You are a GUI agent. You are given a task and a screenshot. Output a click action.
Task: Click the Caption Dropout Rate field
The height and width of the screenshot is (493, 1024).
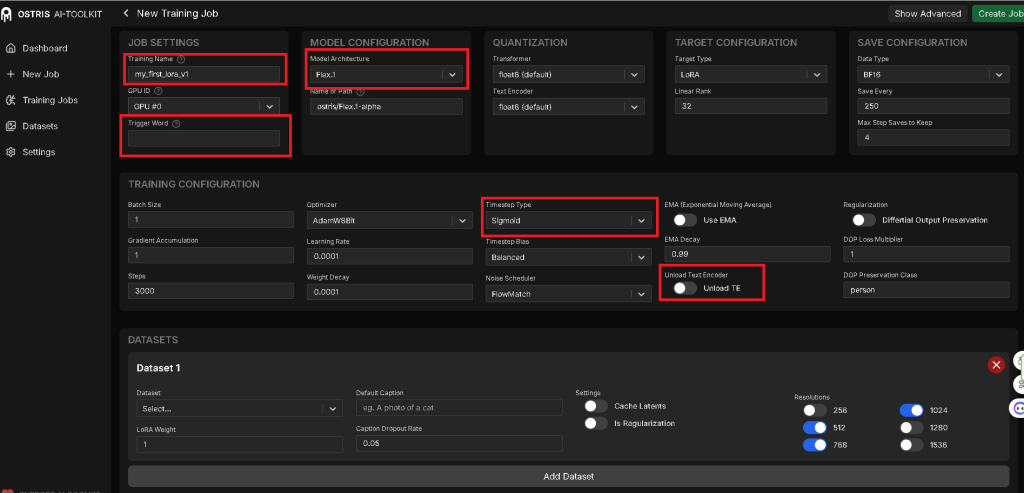pyautogui.click(x=459, y=443)
